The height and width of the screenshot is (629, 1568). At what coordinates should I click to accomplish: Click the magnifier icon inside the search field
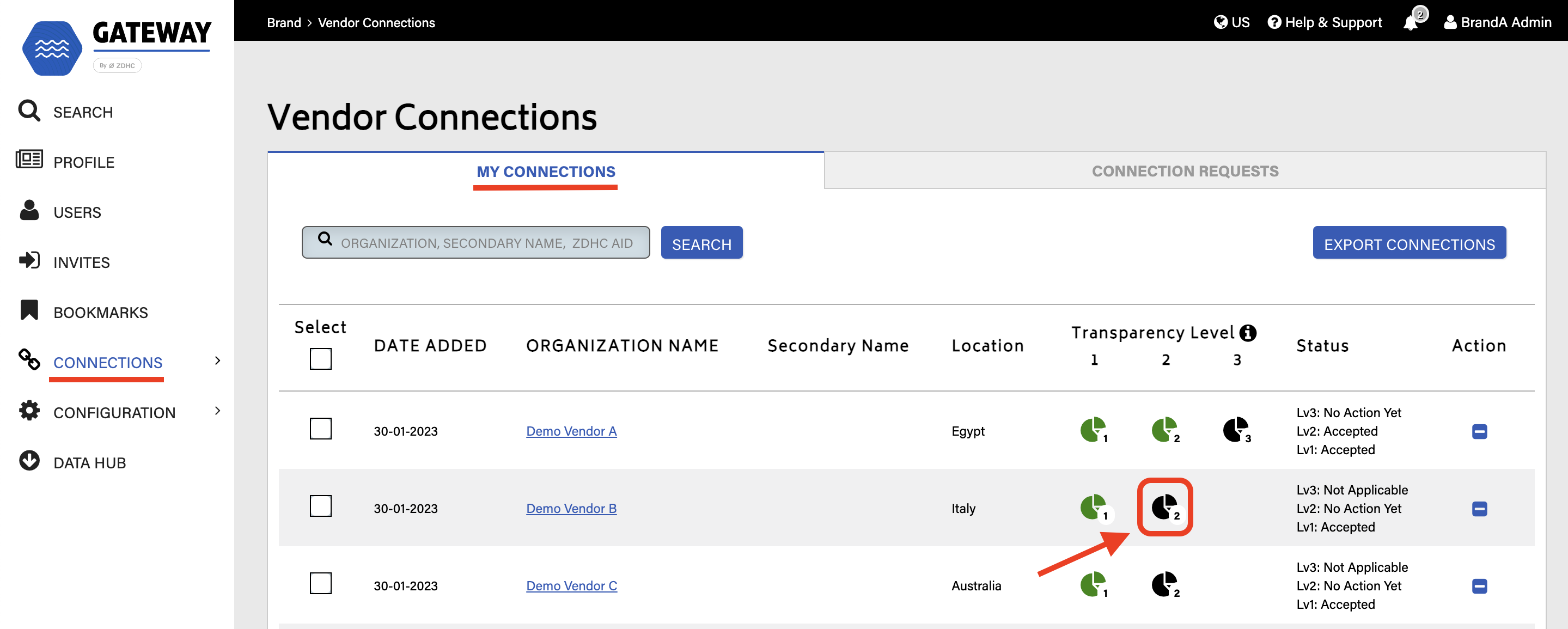(x=325, y=239)
